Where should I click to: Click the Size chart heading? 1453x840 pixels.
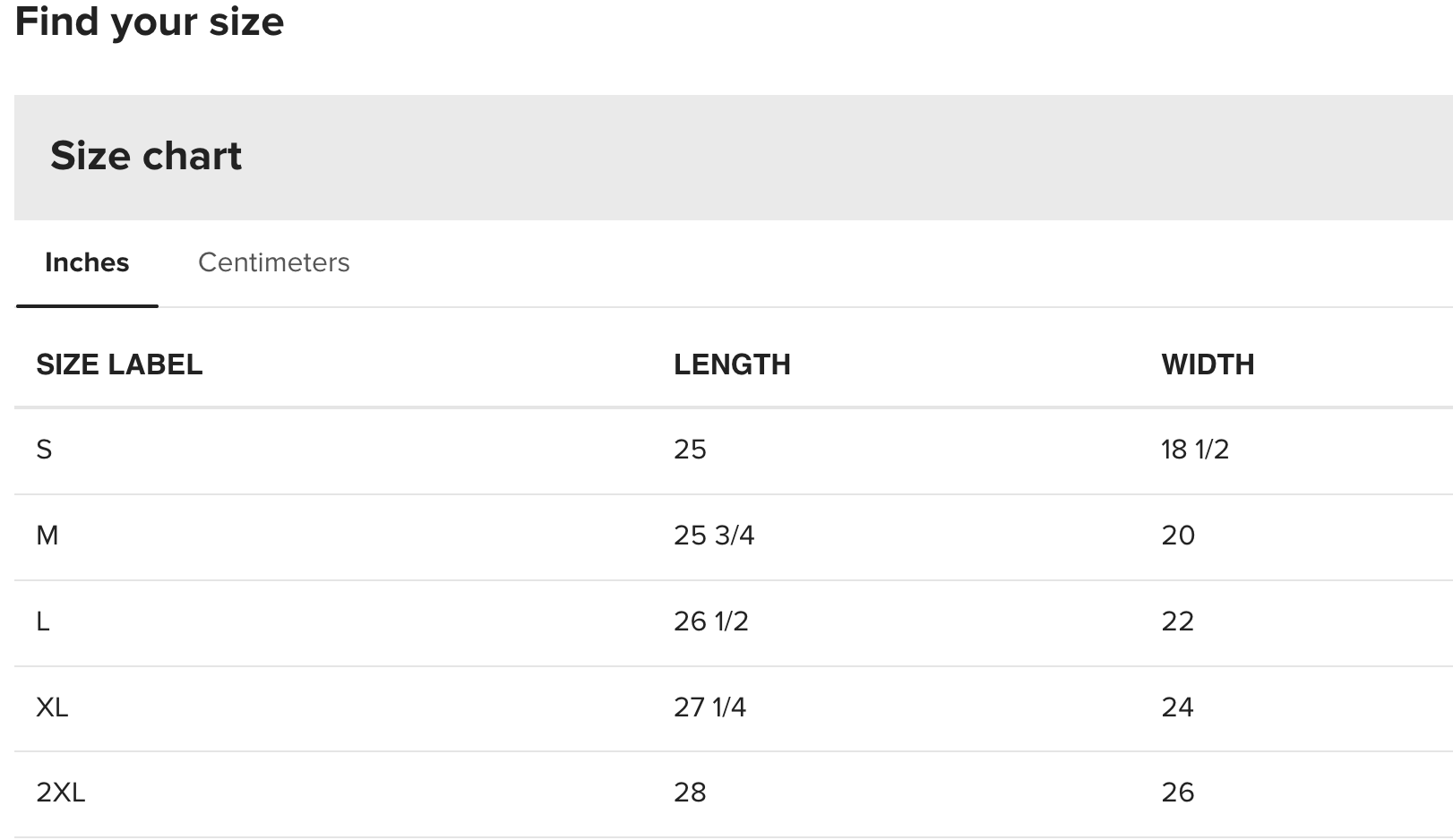(146, 156)
